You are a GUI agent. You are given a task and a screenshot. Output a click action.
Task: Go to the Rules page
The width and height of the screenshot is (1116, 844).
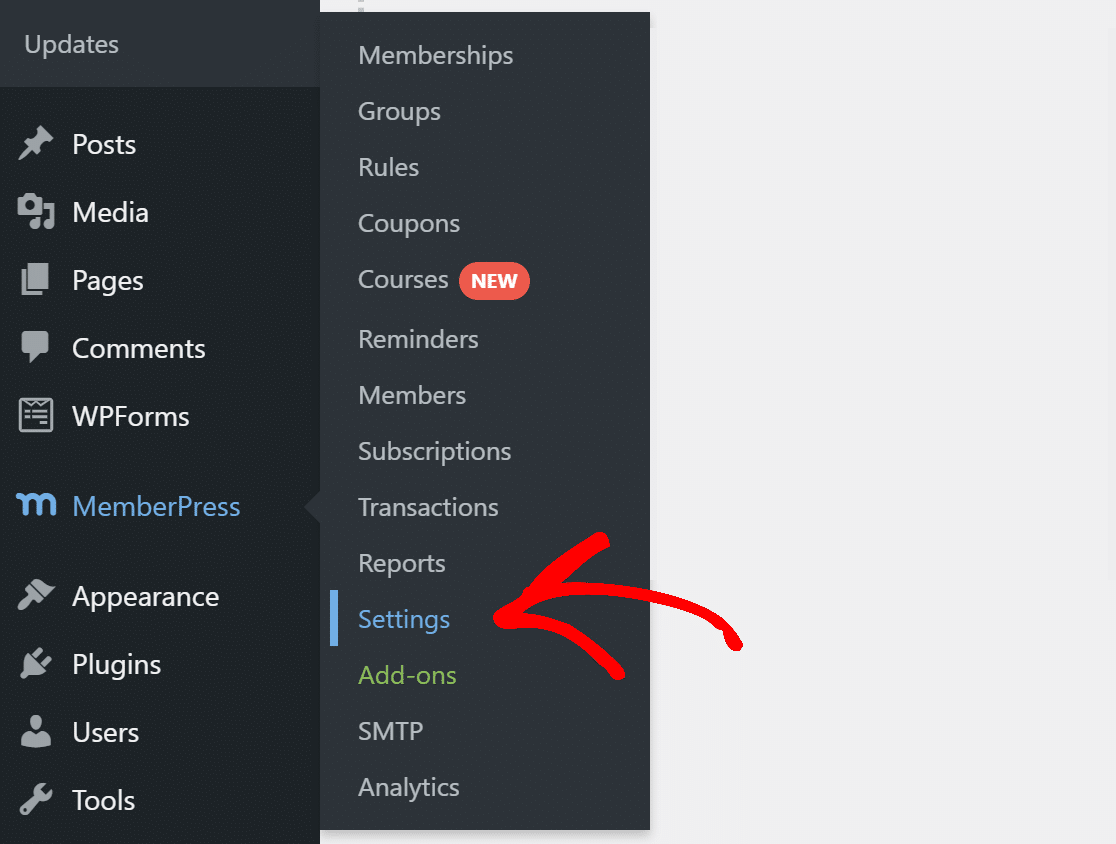[x=388, y=167]
